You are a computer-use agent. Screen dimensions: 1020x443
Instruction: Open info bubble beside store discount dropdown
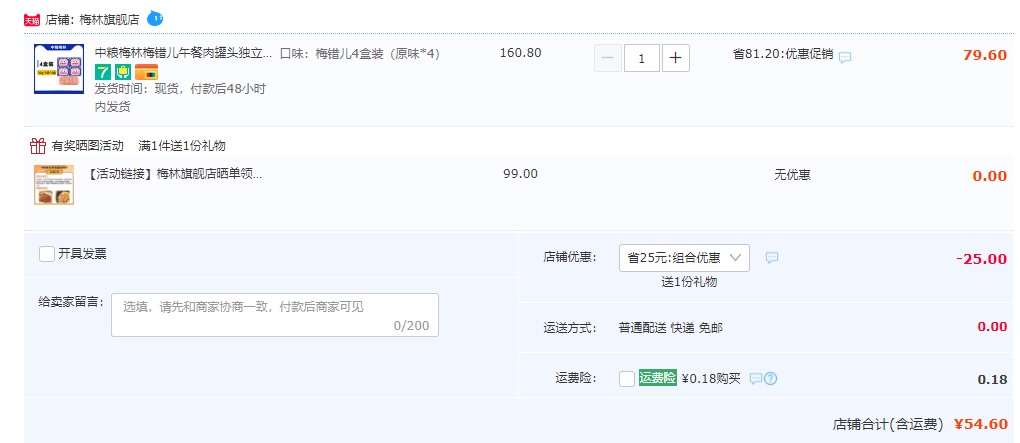click(772, 258)
